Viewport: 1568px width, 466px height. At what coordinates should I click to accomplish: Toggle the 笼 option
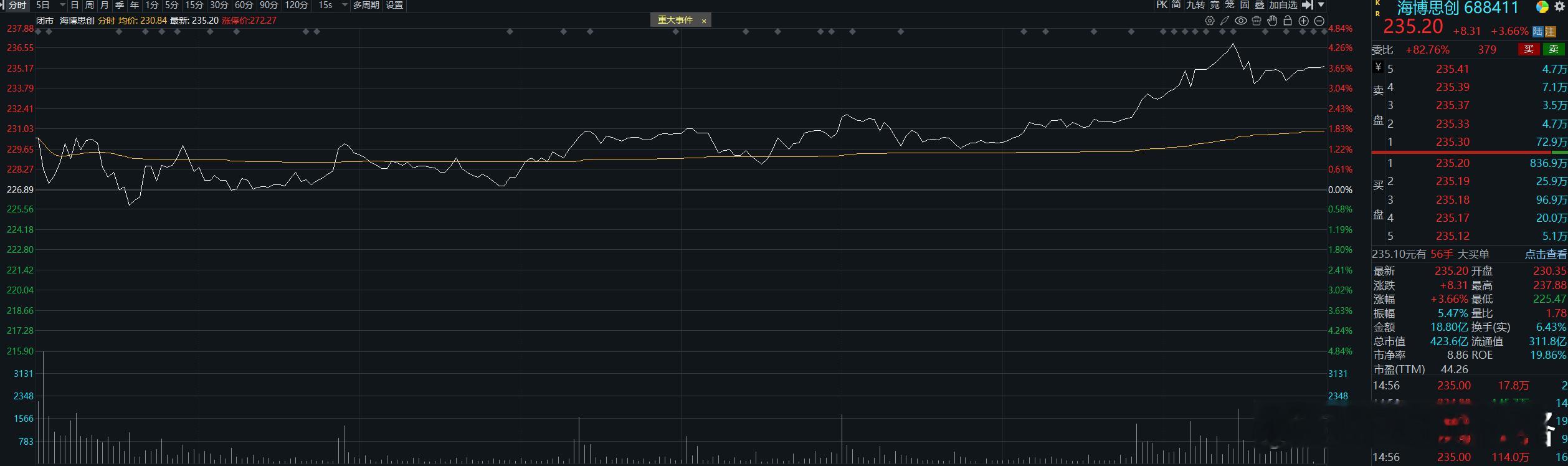click(1230, 5)
